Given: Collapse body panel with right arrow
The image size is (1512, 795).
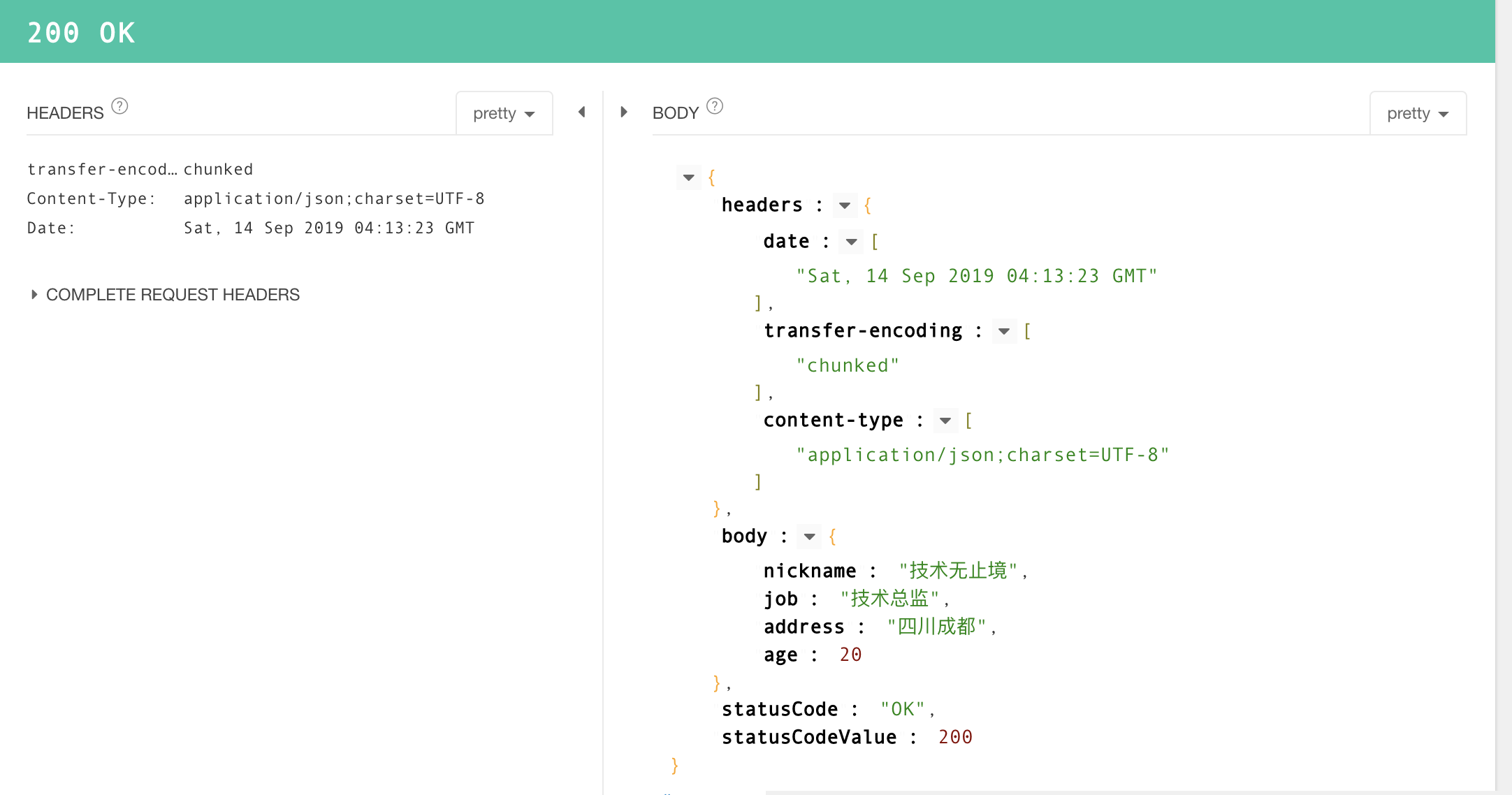Looking at the screenshot, I should click(624, 112).
